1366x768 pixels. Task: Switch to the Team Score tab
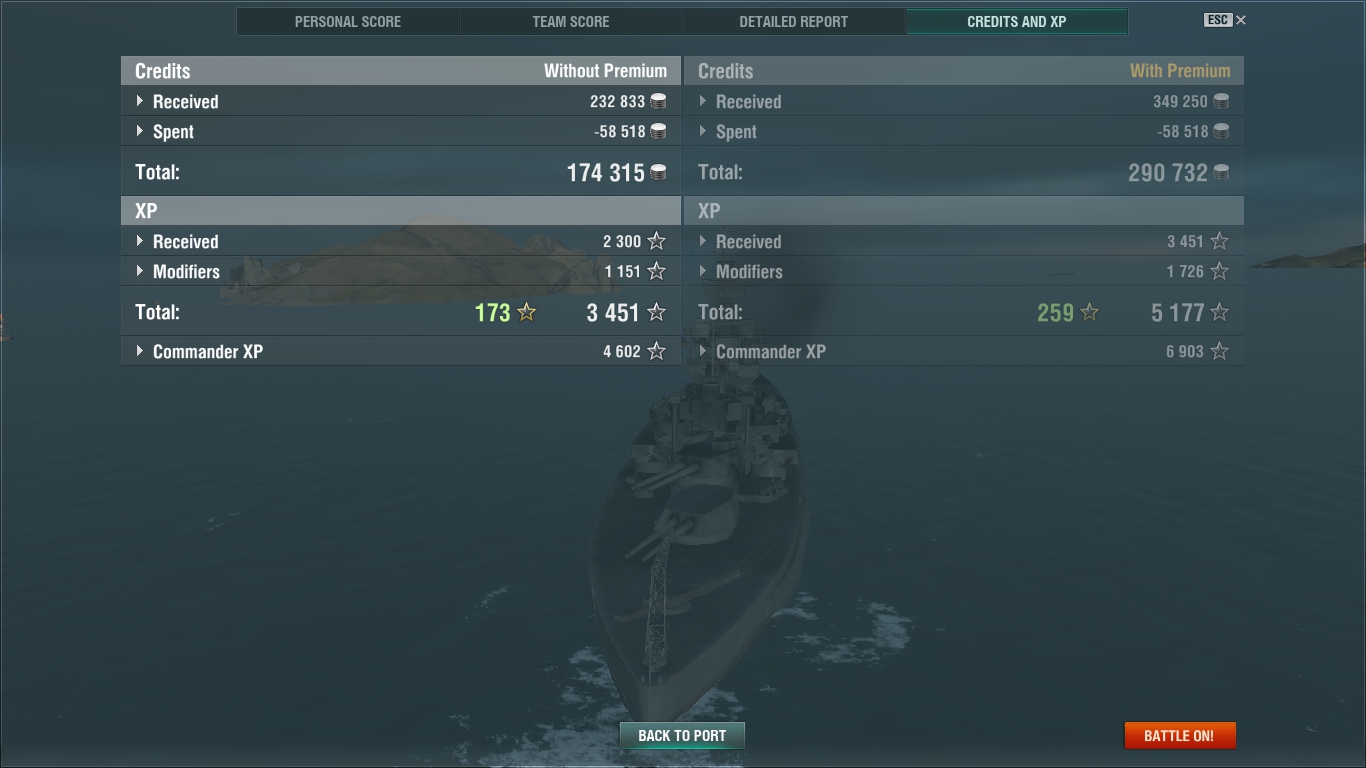coord(571,22)
